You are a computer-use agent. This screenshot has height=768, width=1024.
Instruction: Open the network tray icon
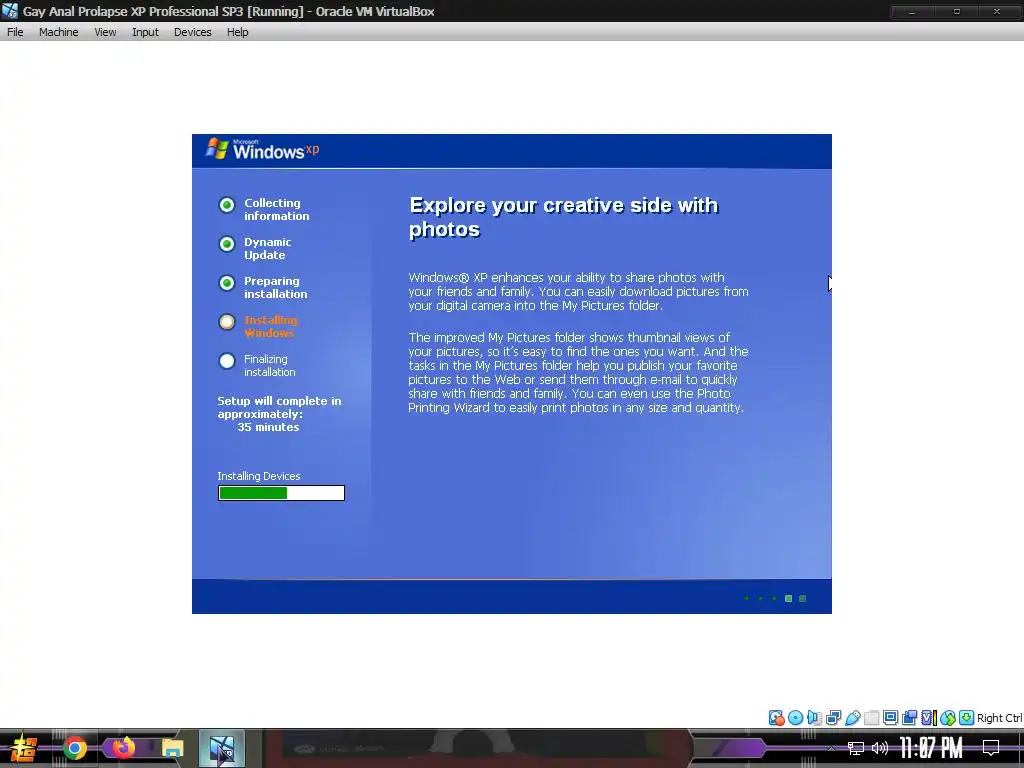pos(856,748)
